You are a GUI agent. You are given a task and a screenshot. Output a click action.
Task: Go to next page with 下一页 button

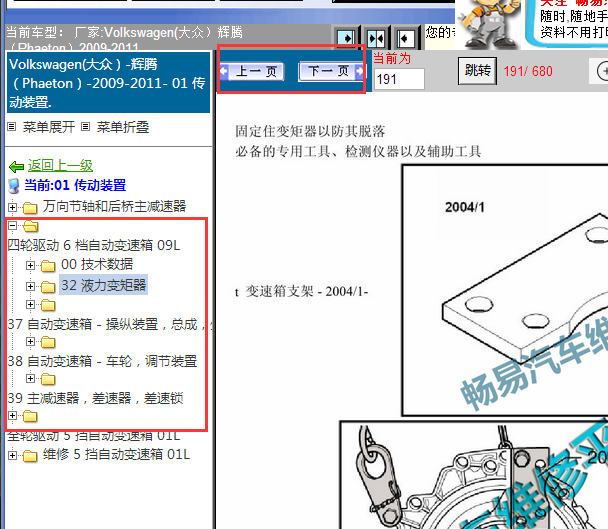330,71
